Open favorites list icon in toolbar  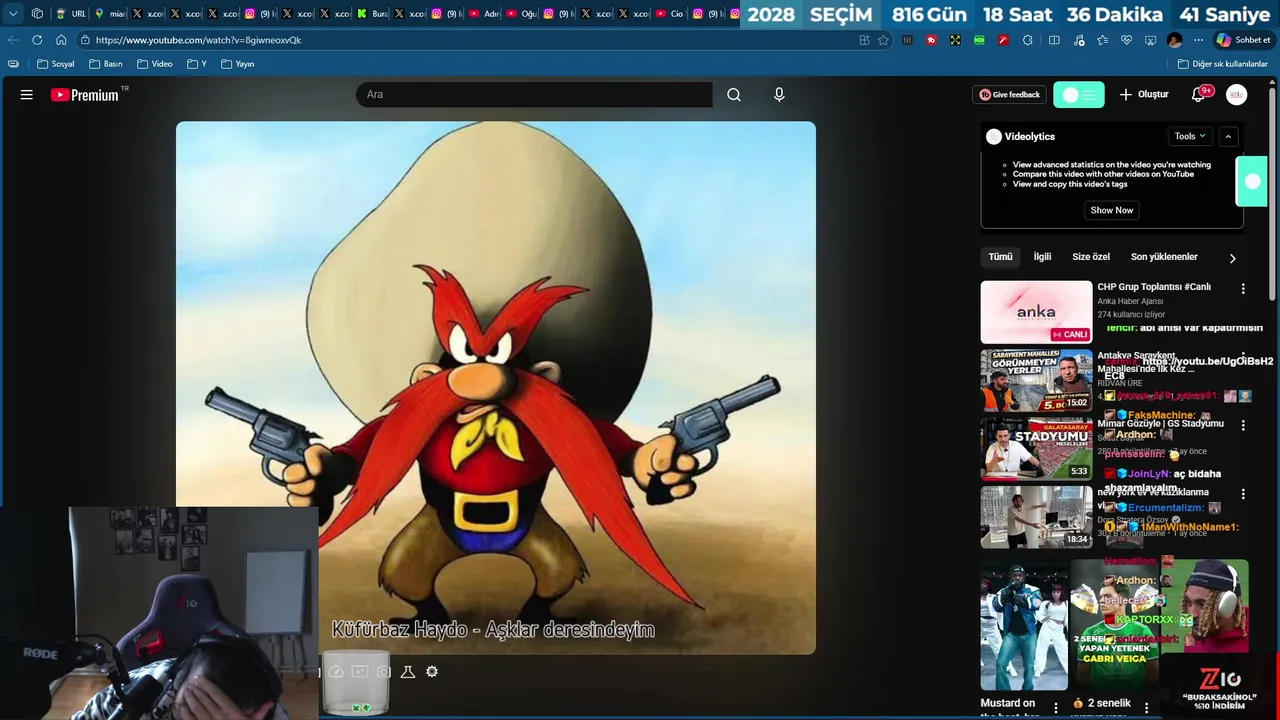(1102, 40)
